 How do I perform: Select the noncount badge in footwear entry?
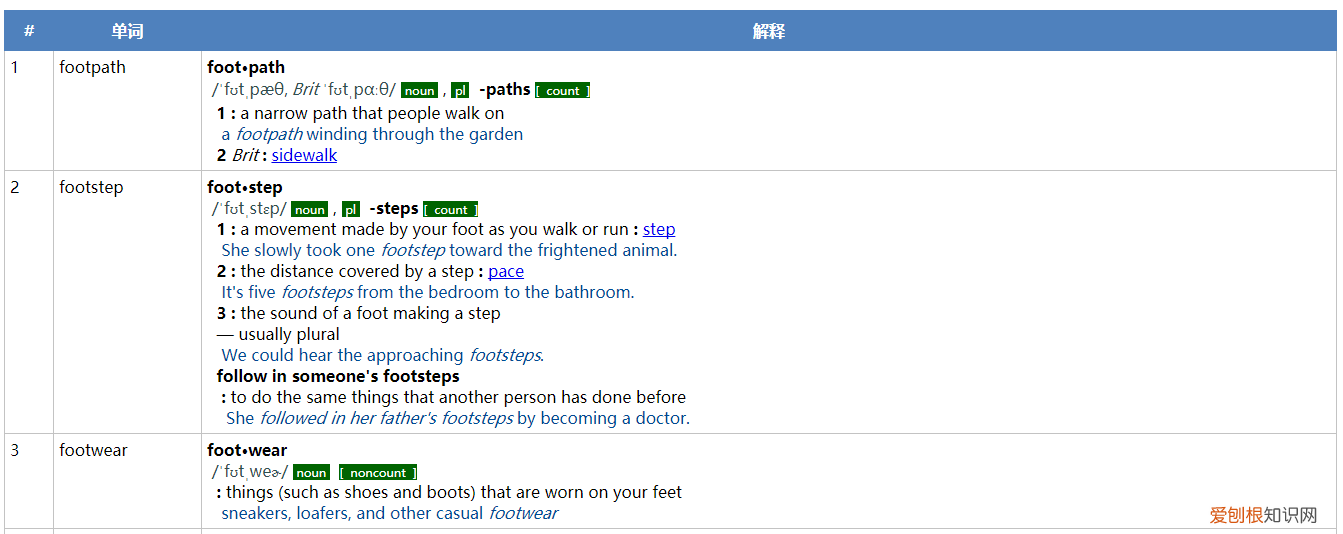[378, 473]
